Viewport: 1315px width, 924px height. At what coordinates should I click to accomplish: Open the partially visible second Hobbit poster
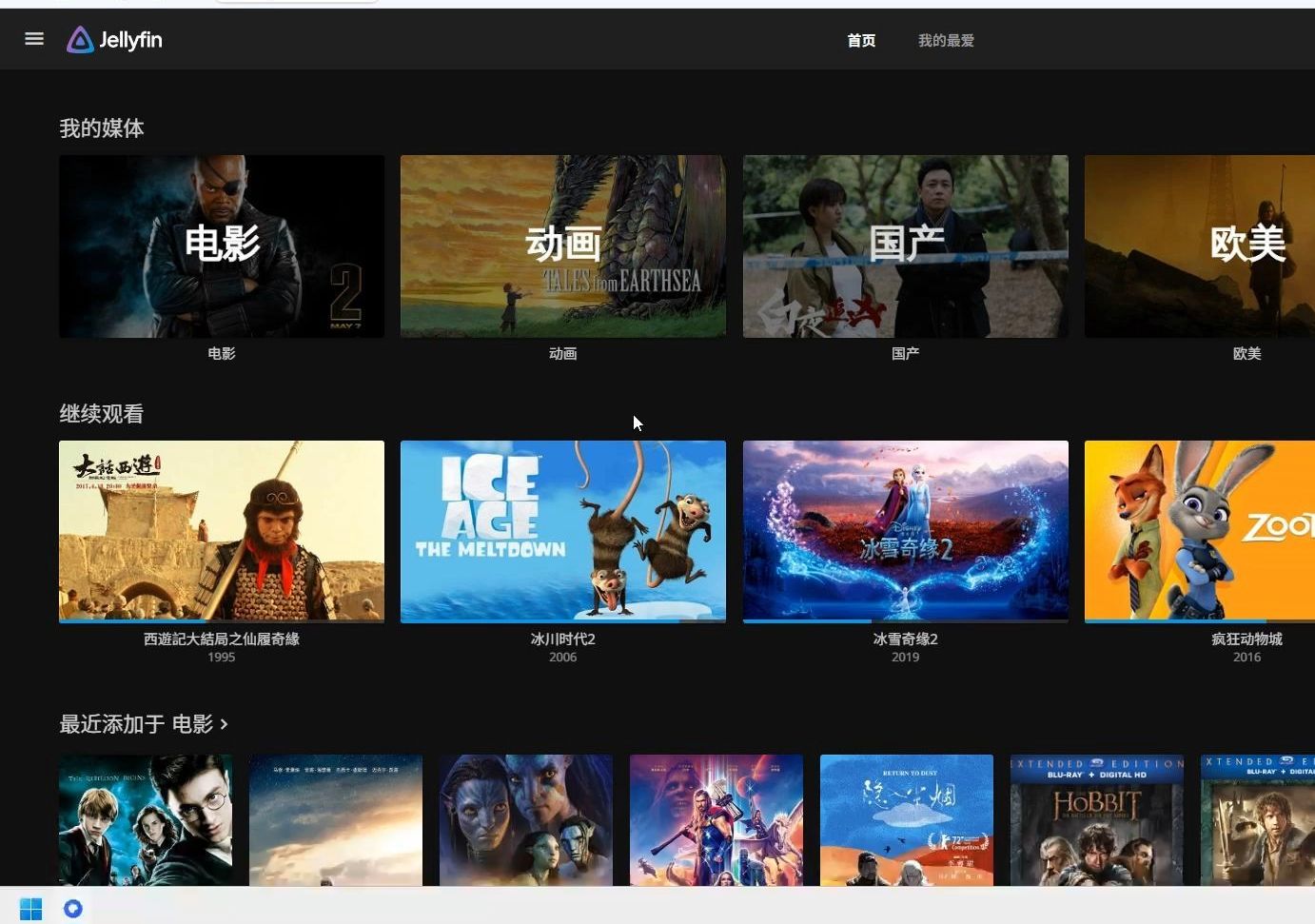[1258, 820]
